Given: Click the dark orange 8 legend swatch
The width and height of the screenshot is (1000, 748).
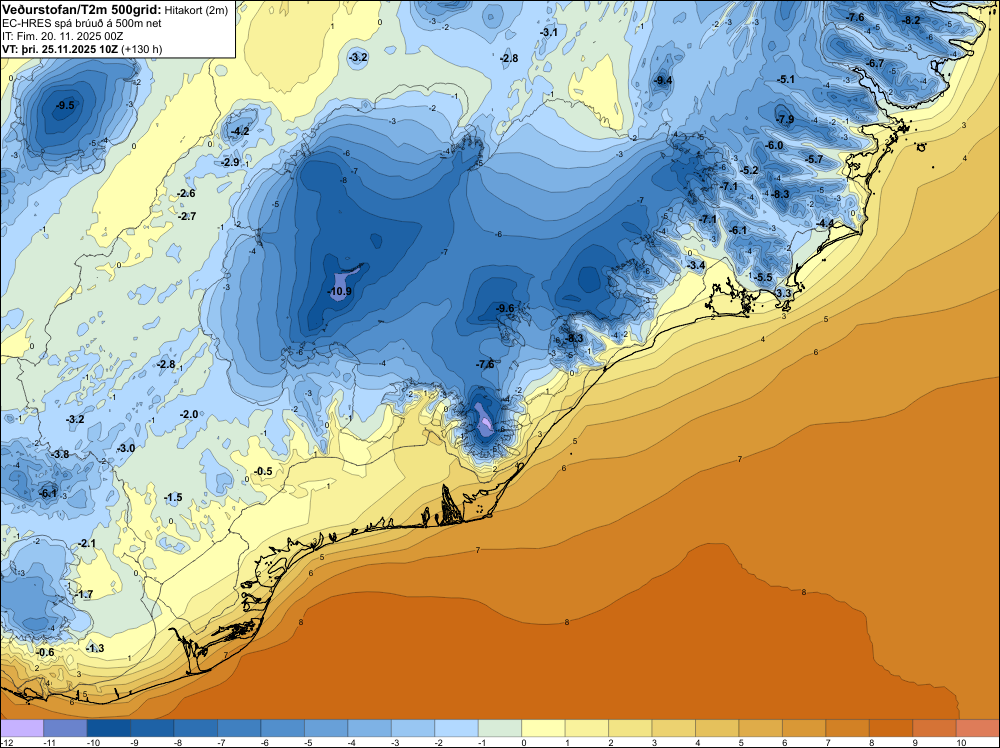Looking at the screenshot, I should (x=891, y=728).
